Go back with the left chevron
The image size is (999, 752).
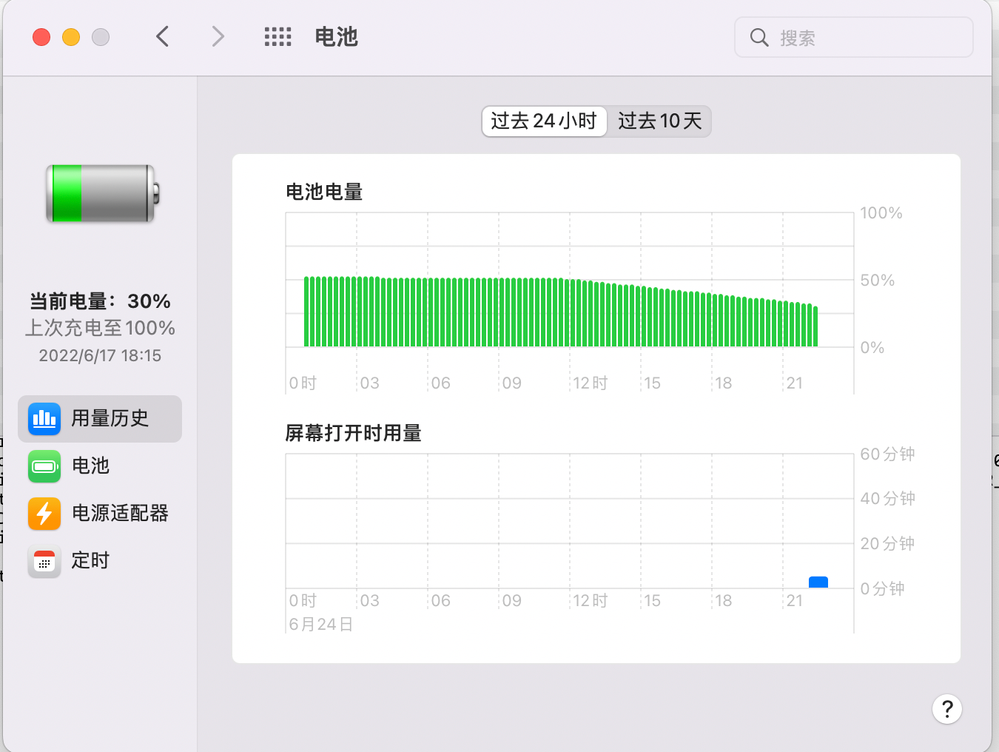click(x=163, y=38)
